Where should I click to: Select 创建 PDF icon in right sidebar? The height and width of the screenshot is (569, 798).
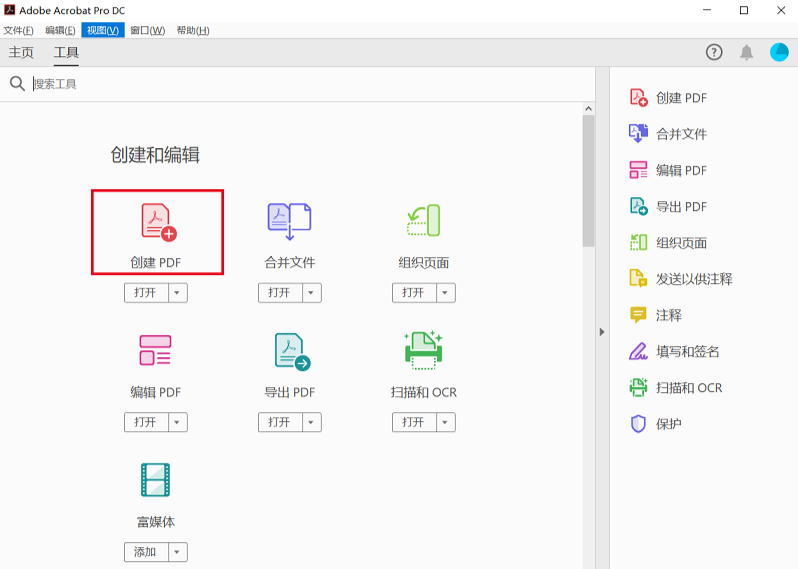point(638,97)
